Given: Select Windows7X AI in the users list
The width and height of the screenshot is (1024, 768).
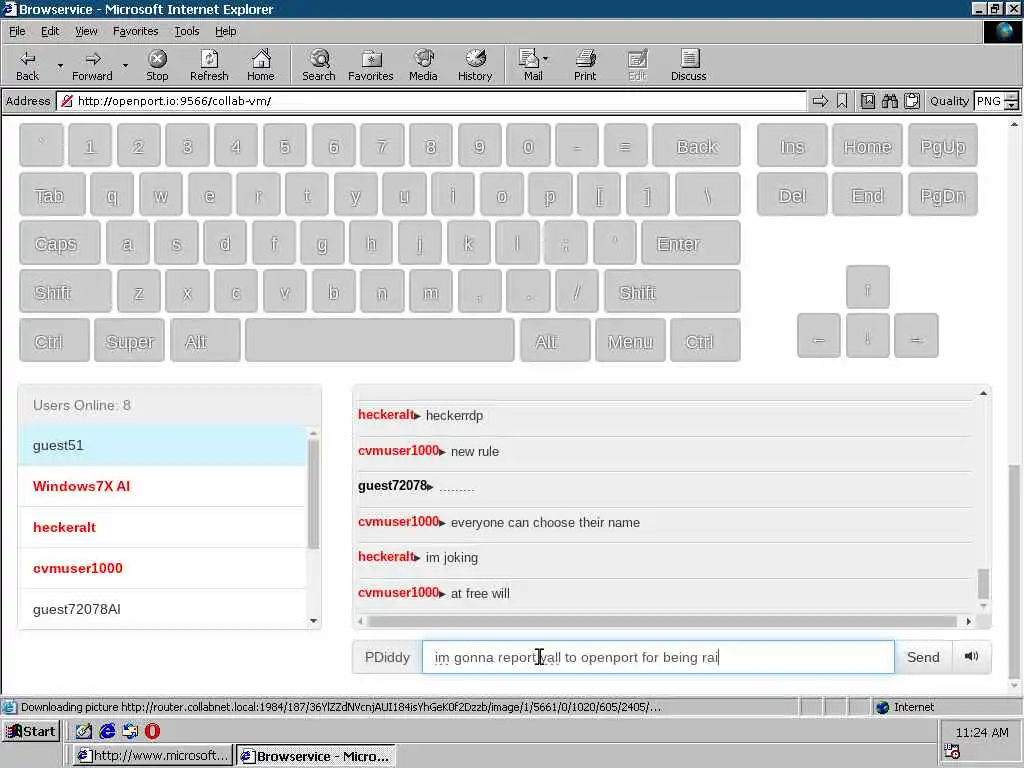Looking at the screenshot, I should point(163,487).
